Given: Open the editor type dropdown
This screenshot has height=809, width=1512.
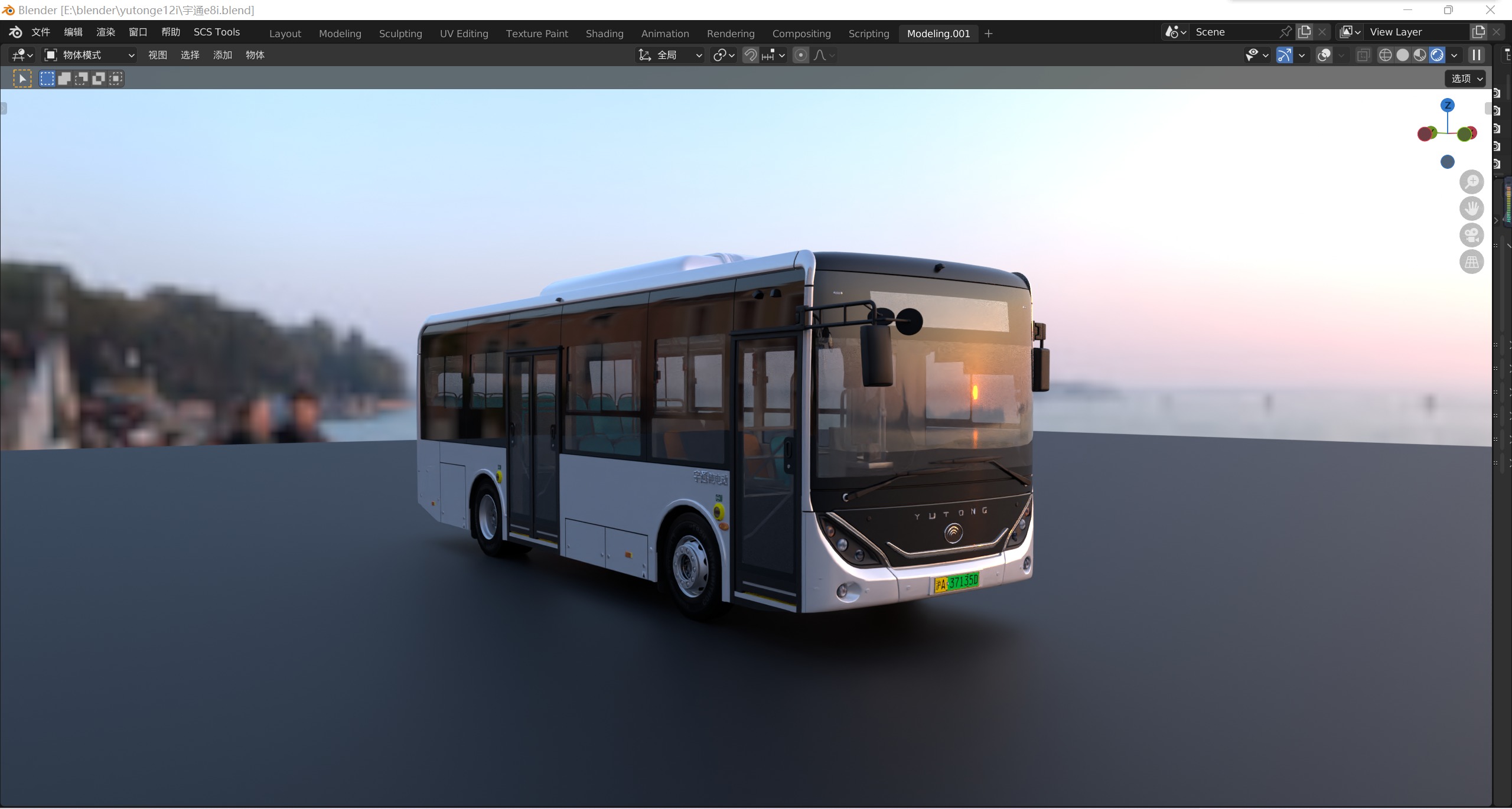Looking at the screenshot, I should pyautogui.click(x=22, y=55).
